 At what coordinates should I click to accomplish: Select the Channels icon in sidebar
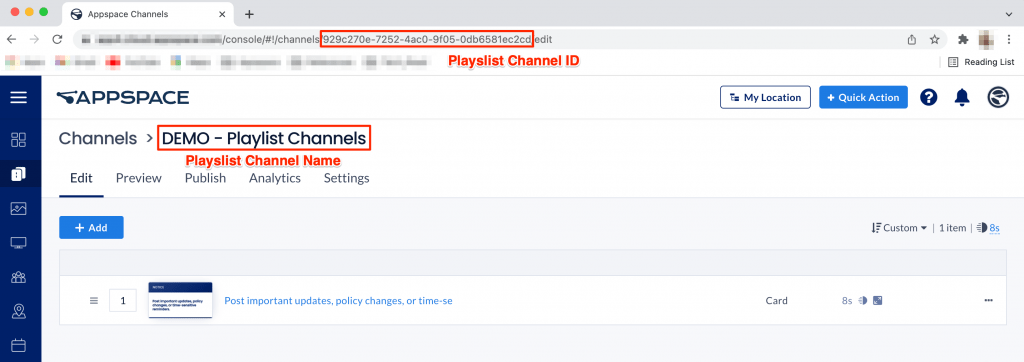point(18,174)
